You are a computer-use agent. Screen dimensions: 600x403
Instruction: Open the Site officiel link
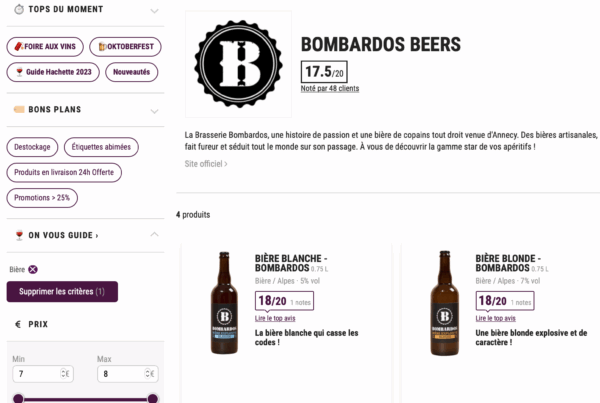[x=206, y=164]
